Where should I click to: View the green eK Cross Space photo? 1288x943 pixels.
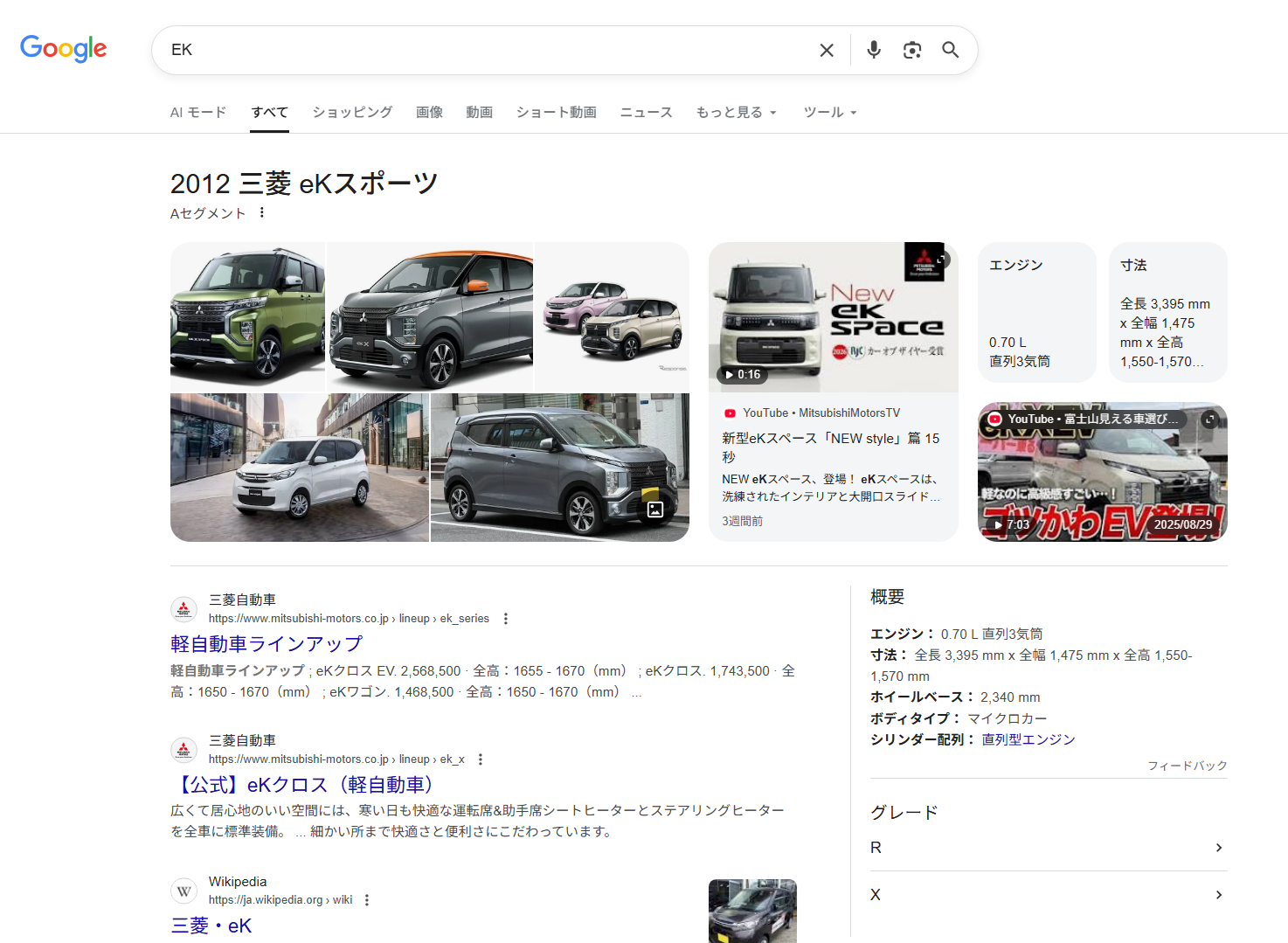(x=247, y=317)
